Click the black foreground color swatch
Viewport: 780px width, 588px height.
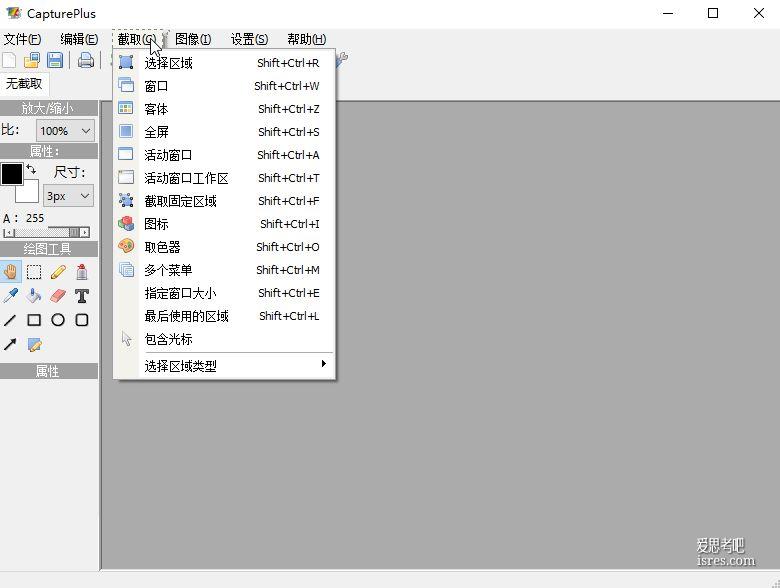[x=12, y=174]
